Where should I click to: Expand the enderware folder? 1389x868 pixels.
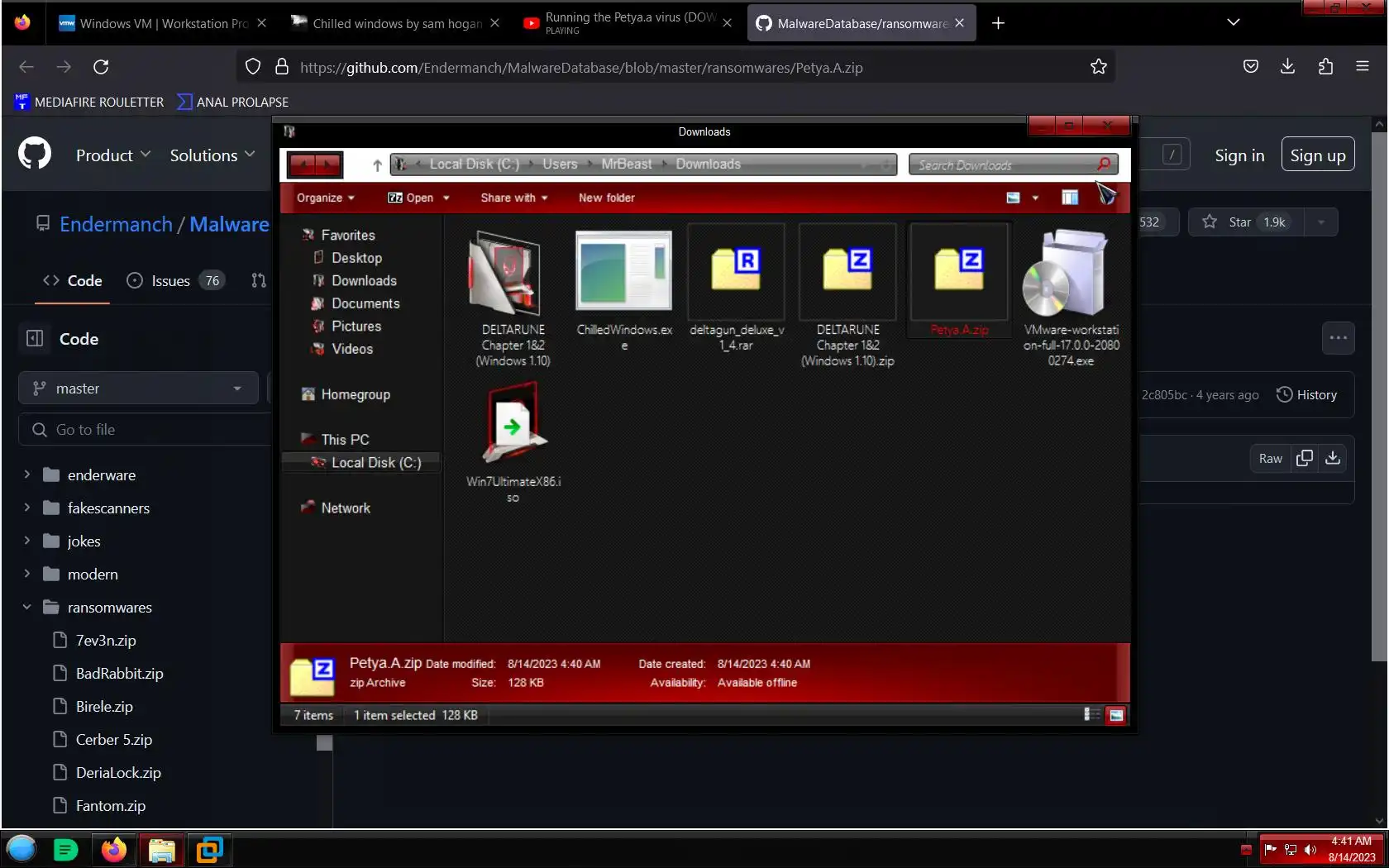(27, 475)
